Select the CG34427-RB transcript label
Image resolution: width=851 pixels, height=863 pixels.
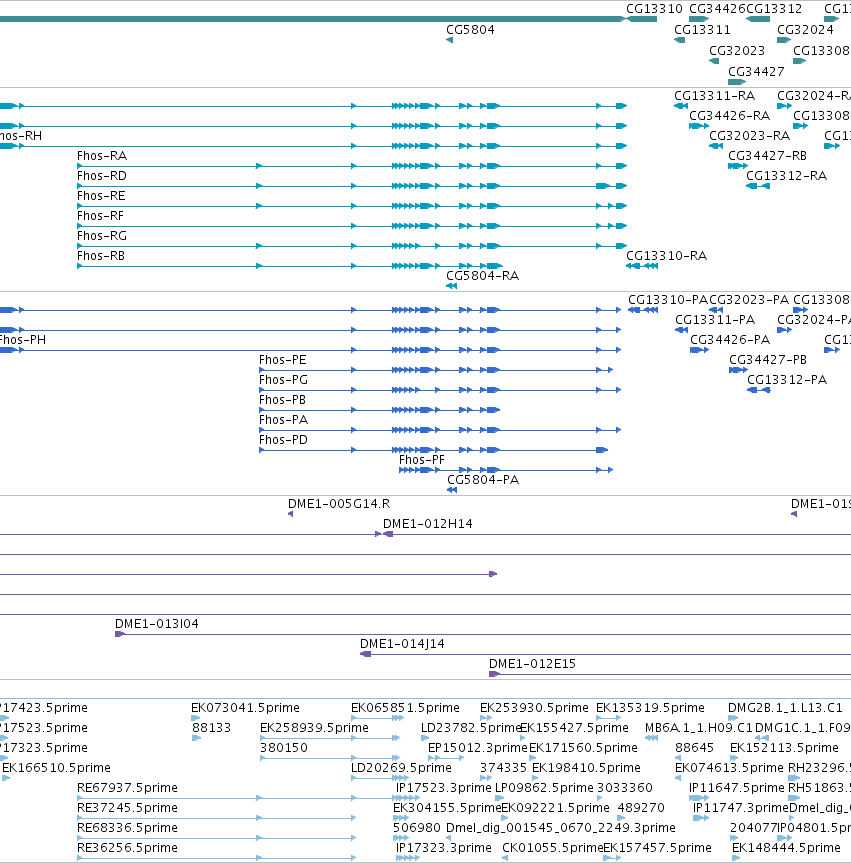pos(767,156)
